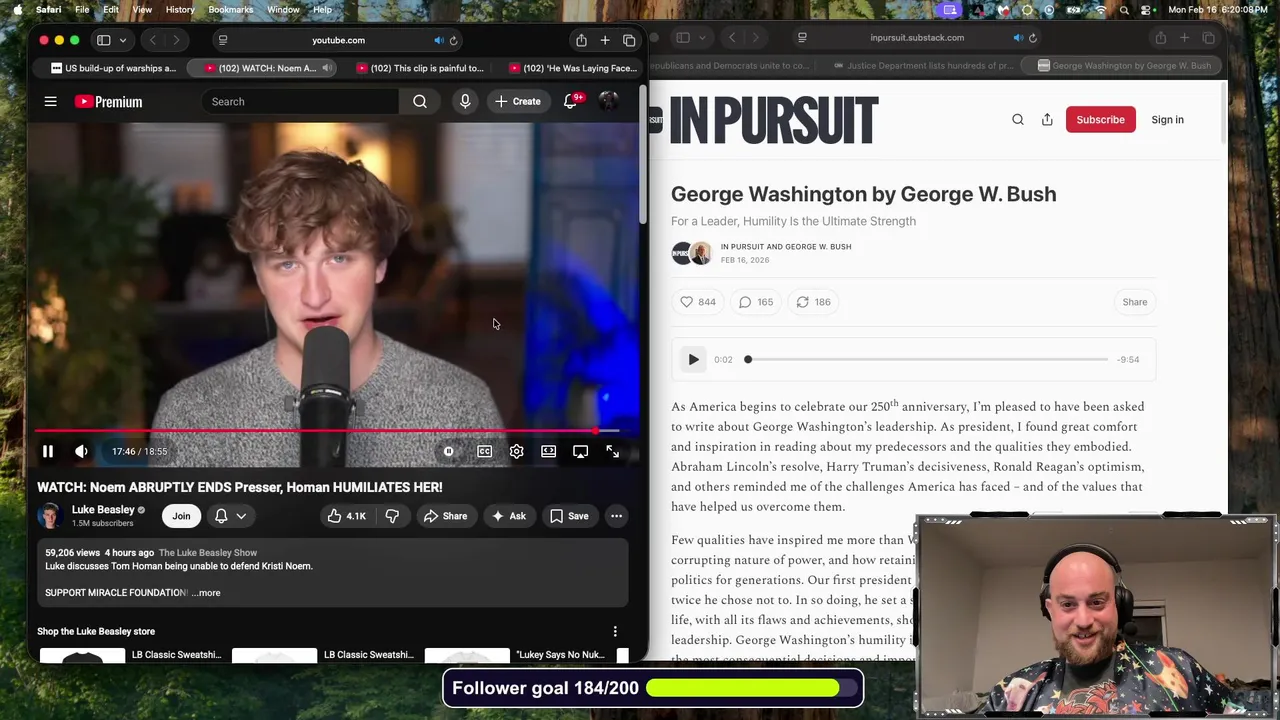Like the article with 844 hearts
This screenshot has width=1280, height=720.
[x=698, y=302]
